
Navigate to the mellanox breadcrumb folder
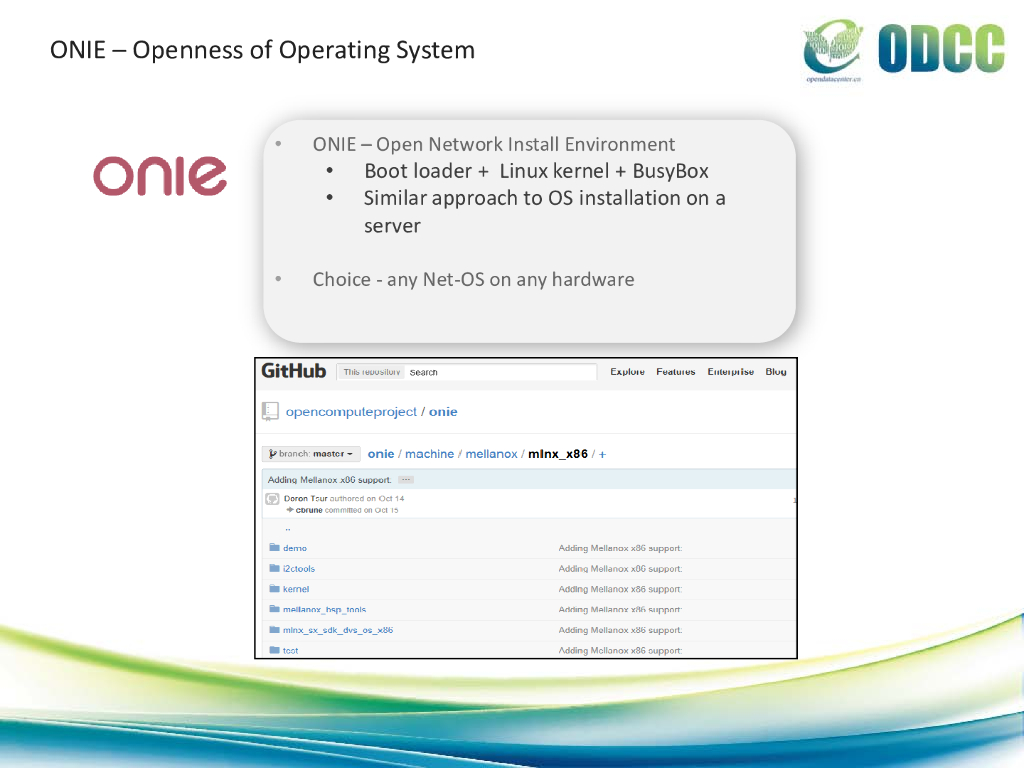[491, 454]
